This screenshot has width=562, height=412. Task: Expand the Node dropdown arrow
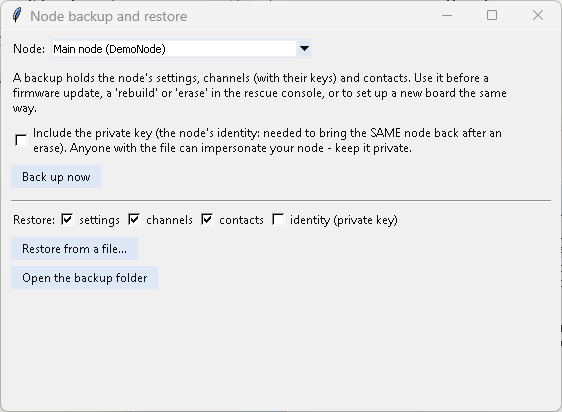[x=304, y=48]
